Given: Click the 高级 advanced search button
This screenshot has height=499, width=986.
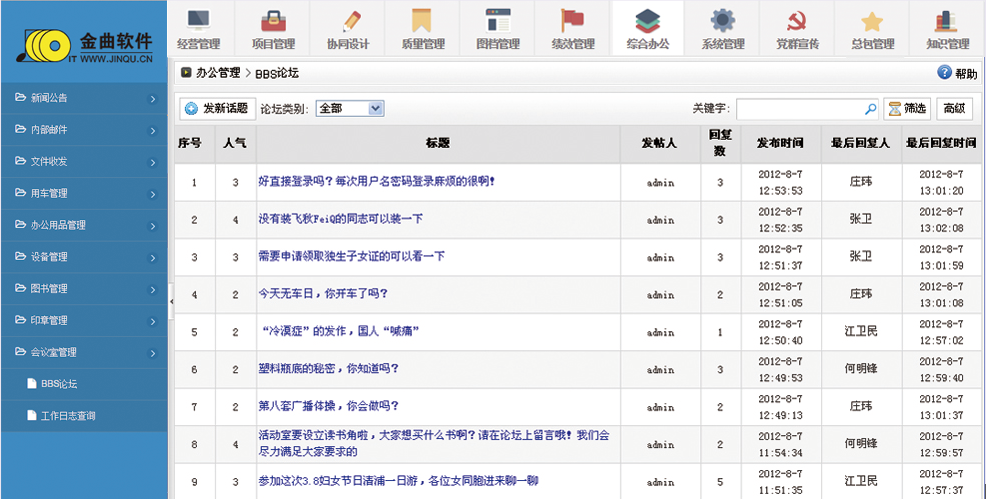Looking at the screenshot, I should tap(954, 108).
